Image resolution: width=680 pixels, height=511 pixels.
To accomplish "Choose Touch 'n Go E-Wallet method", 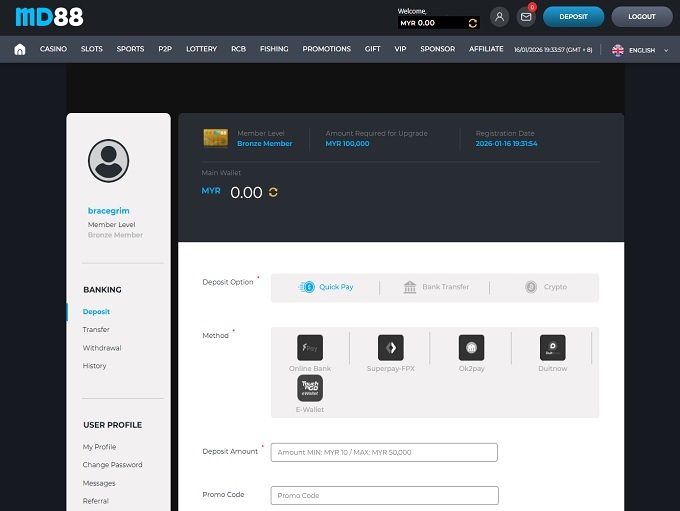I will [x=310, y=389].
